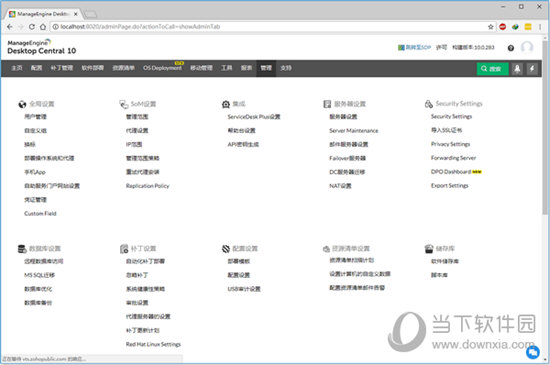Click the integration section gear-house icon
Screen dimensions: 550x365
click(226, 104)
